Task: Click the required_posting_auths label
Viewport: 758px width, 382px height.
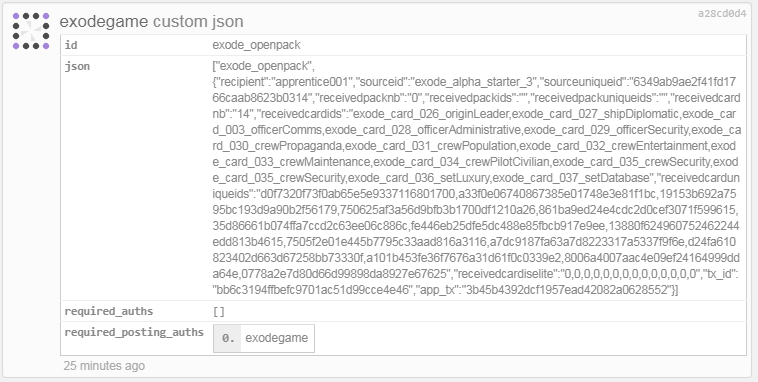Action: point(134,332)
